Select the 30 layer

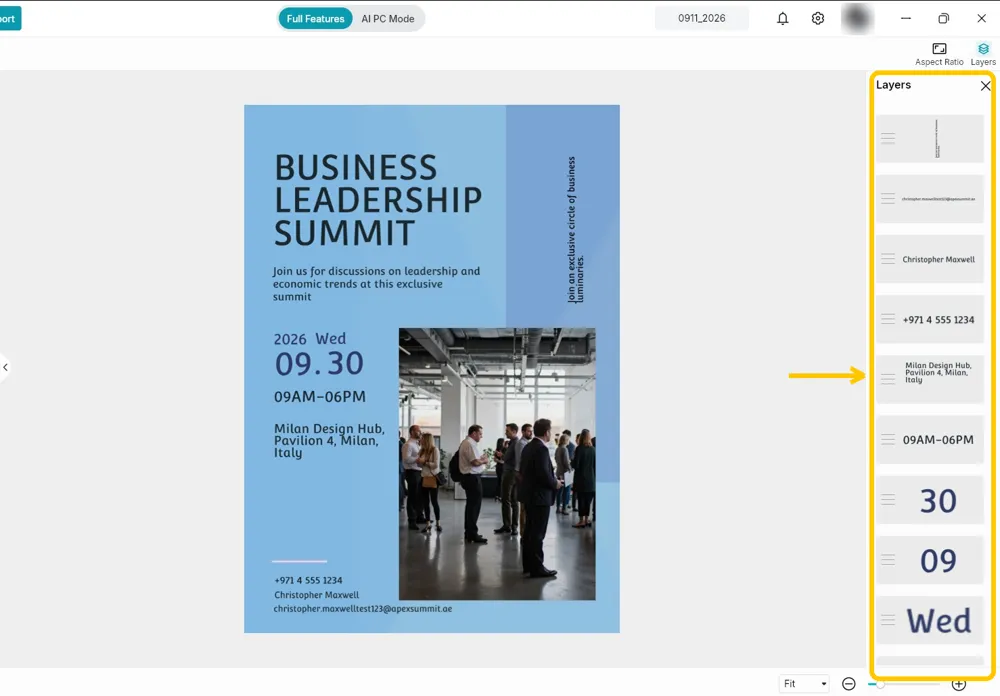point(929,500)
